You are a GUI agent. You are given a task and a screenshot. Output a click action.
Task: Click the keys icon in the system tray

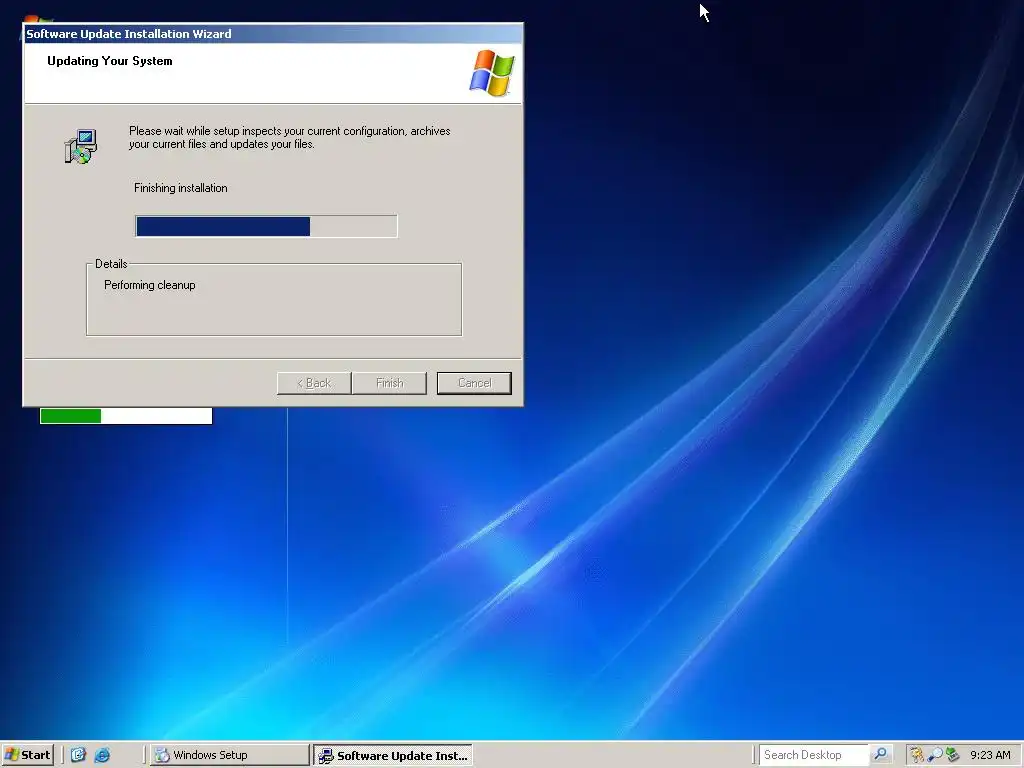(917, 755)
